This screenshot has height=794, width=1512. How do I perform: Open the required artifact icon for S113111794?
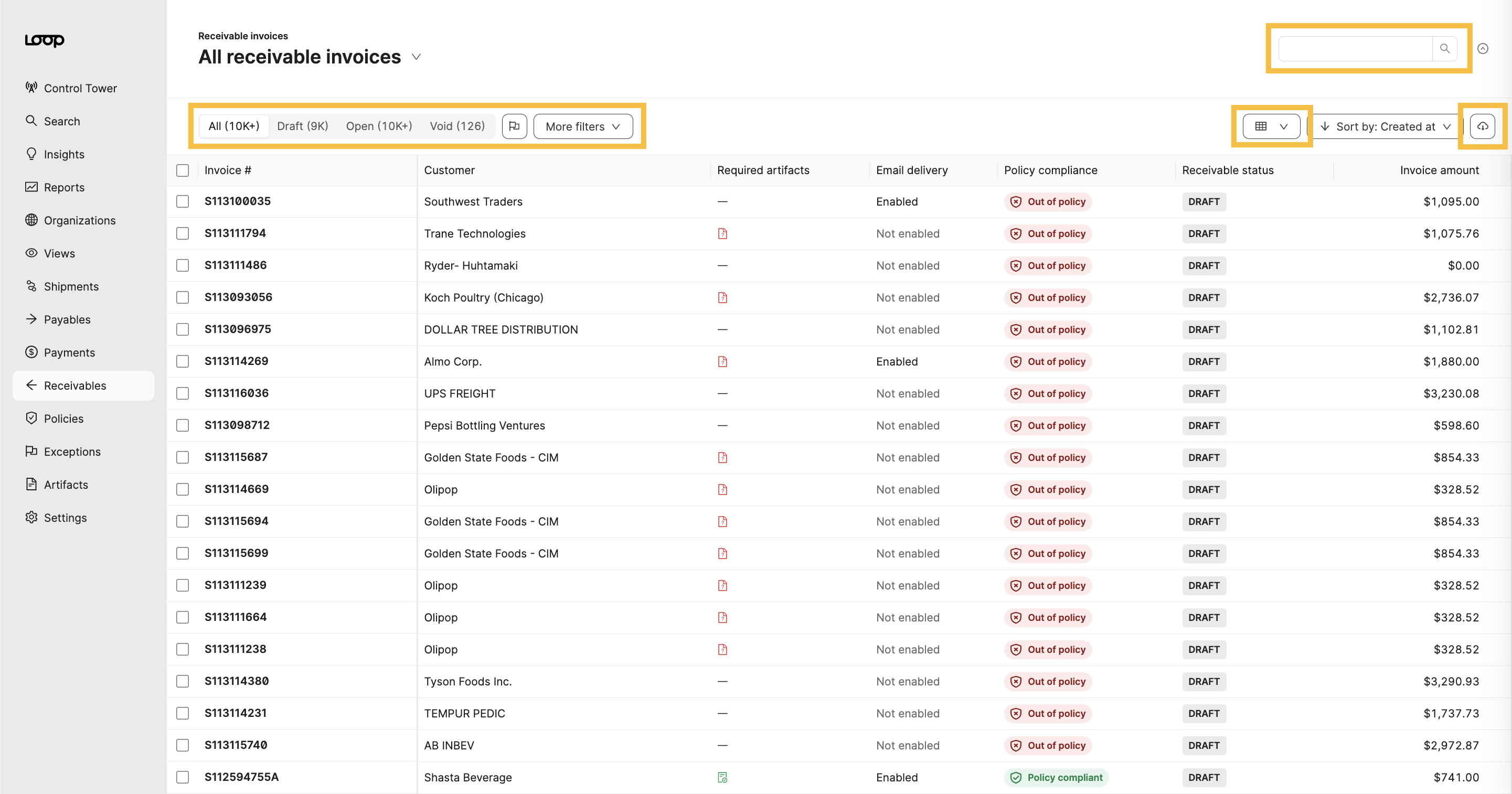(x=722, y=233)
